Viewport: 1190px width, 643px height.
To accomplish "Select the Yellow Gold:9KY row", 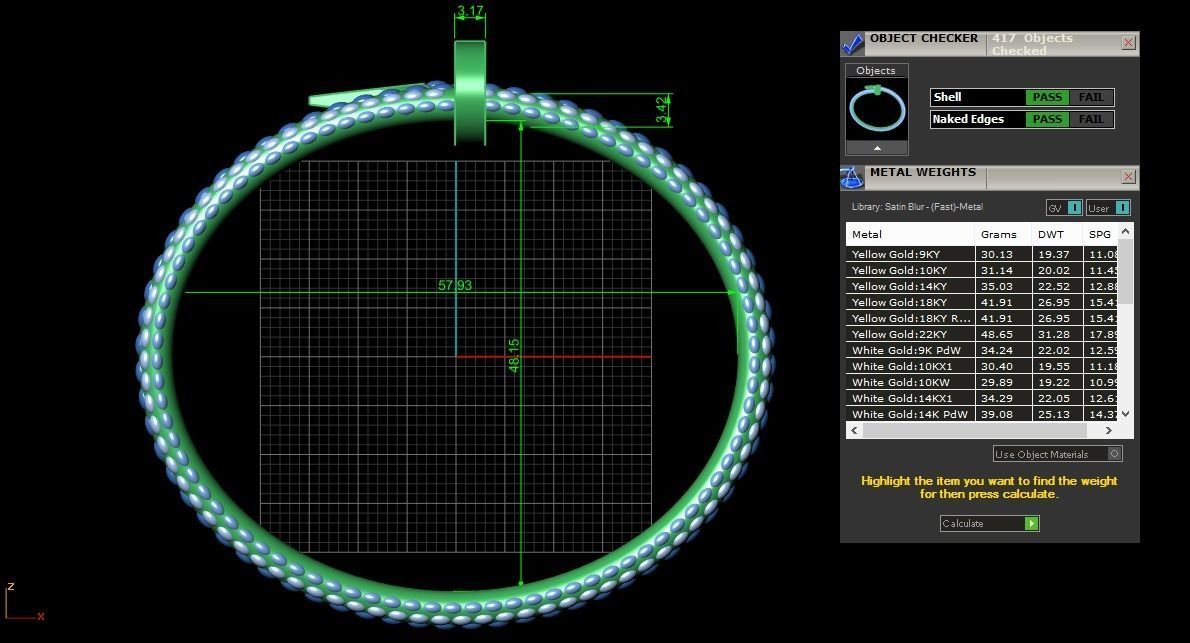I will (982, 254).
